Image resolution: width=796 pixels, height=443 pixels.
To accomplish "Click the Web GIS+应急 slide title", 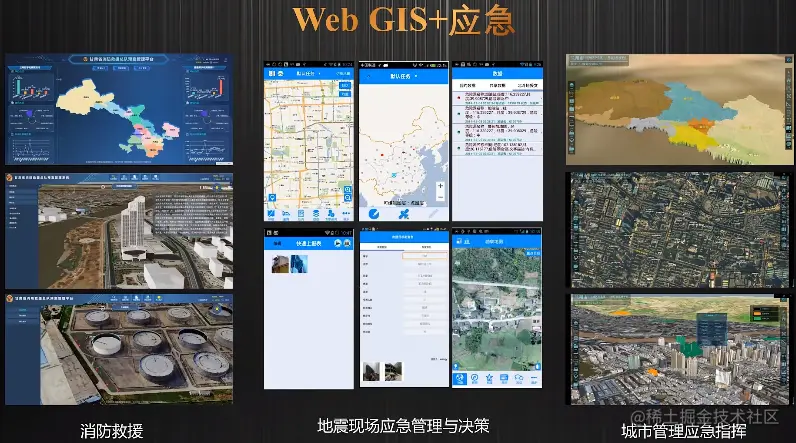I will click(404, 20).
